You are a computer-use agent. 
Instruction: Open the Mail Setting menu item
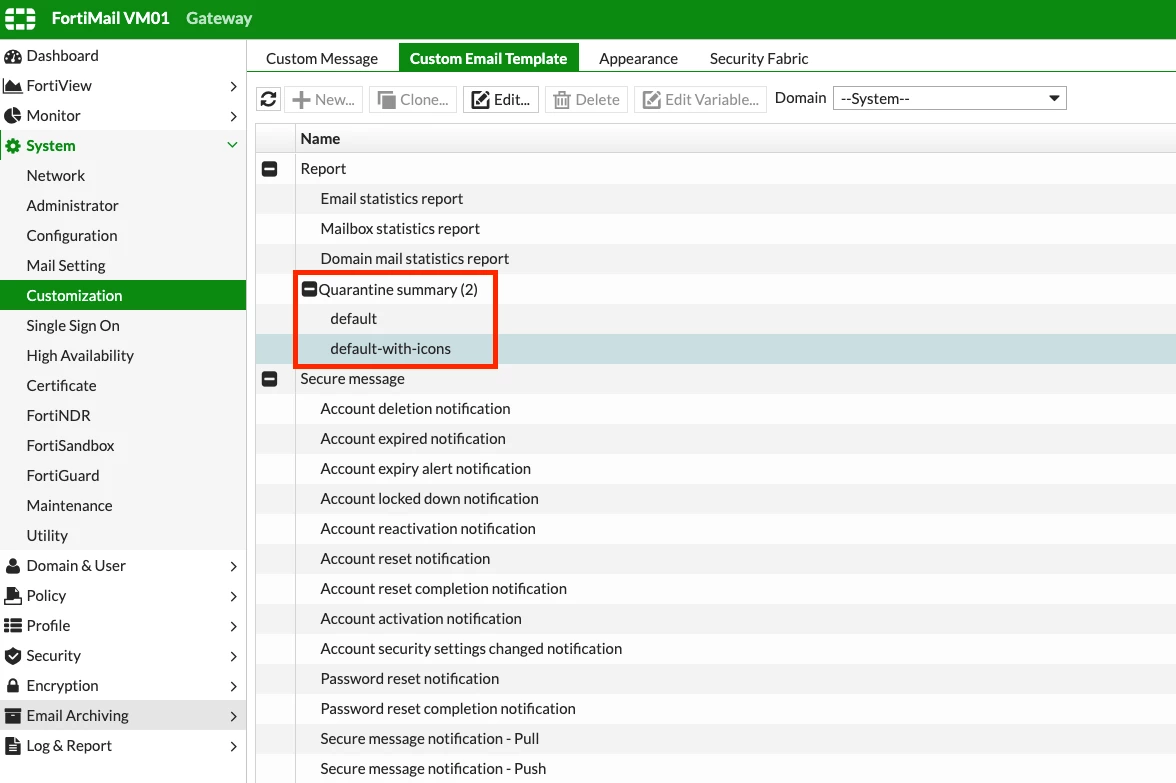(x=123, y=266)
